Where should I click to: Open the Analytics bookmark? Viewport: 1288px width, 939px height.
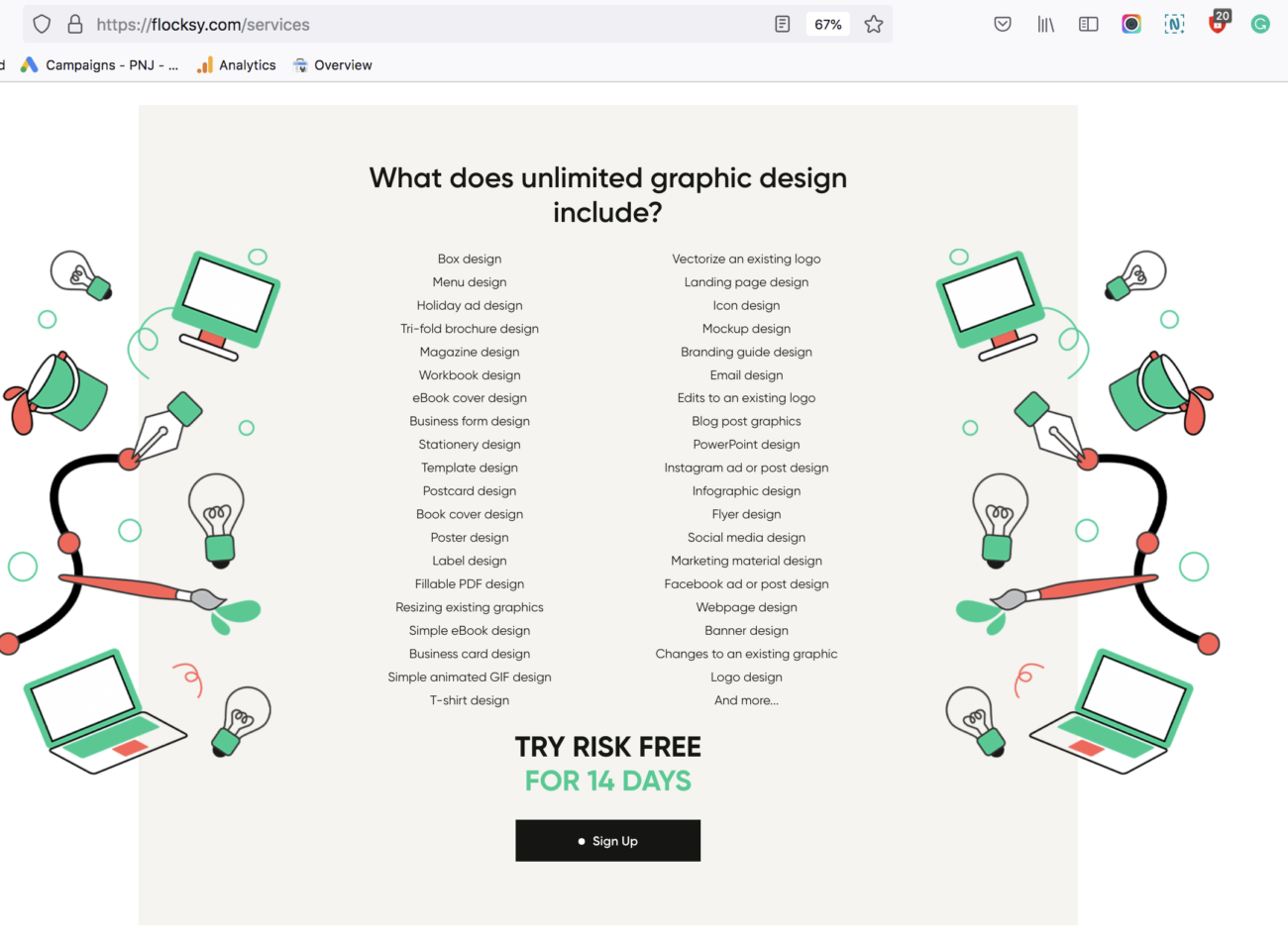[x=237, y=65]
